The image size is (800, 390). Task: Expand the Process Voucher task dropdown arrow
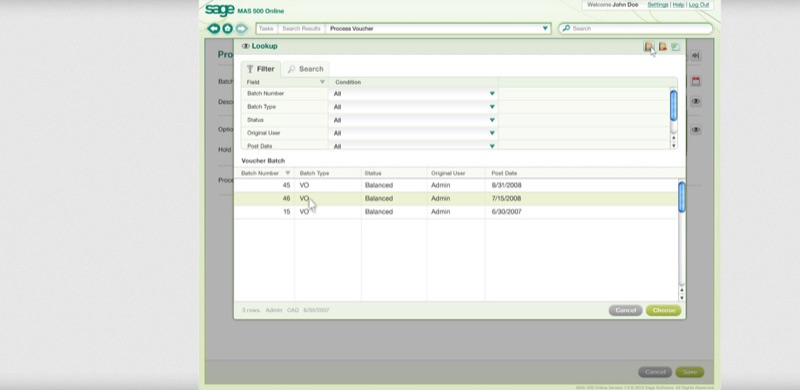click(x=545, y=29)
